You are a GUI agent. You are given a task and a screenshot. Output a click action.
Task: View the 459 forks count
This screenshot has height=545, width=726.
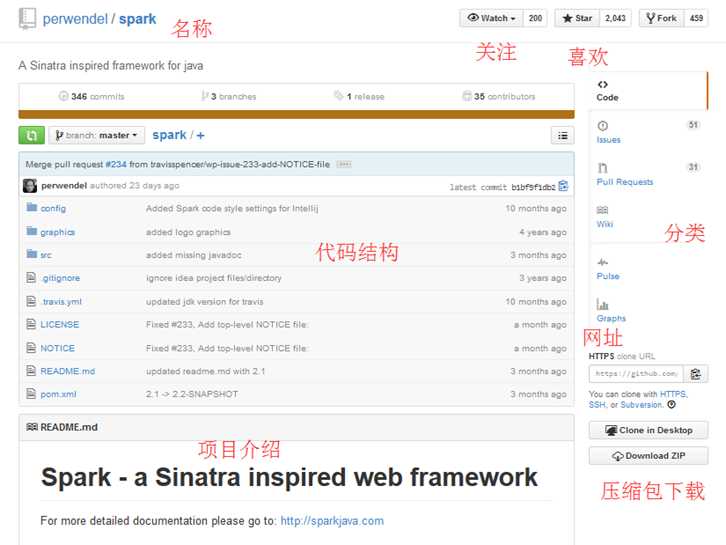click(x=696, y=18)
